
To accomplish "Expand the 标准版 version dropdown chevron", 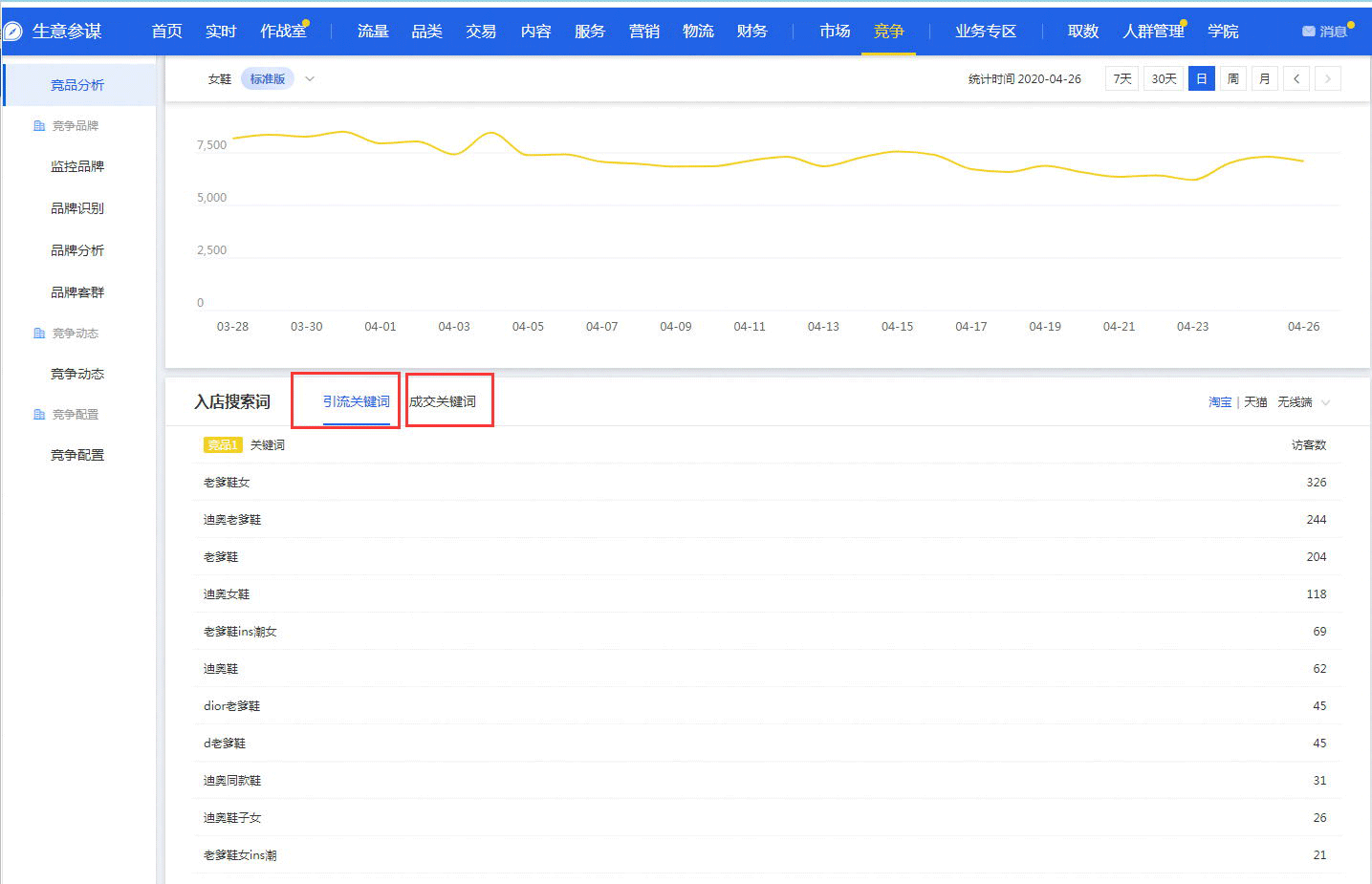I will point(310,79).
